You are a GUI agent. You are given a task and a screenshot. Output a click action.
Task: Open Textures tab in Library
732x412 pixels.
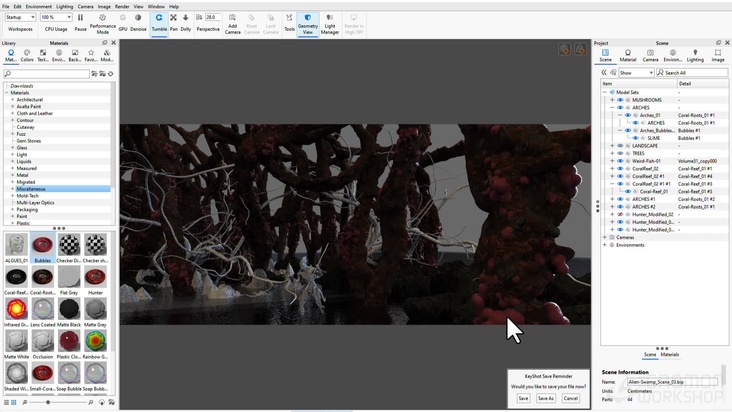point(43,56)
